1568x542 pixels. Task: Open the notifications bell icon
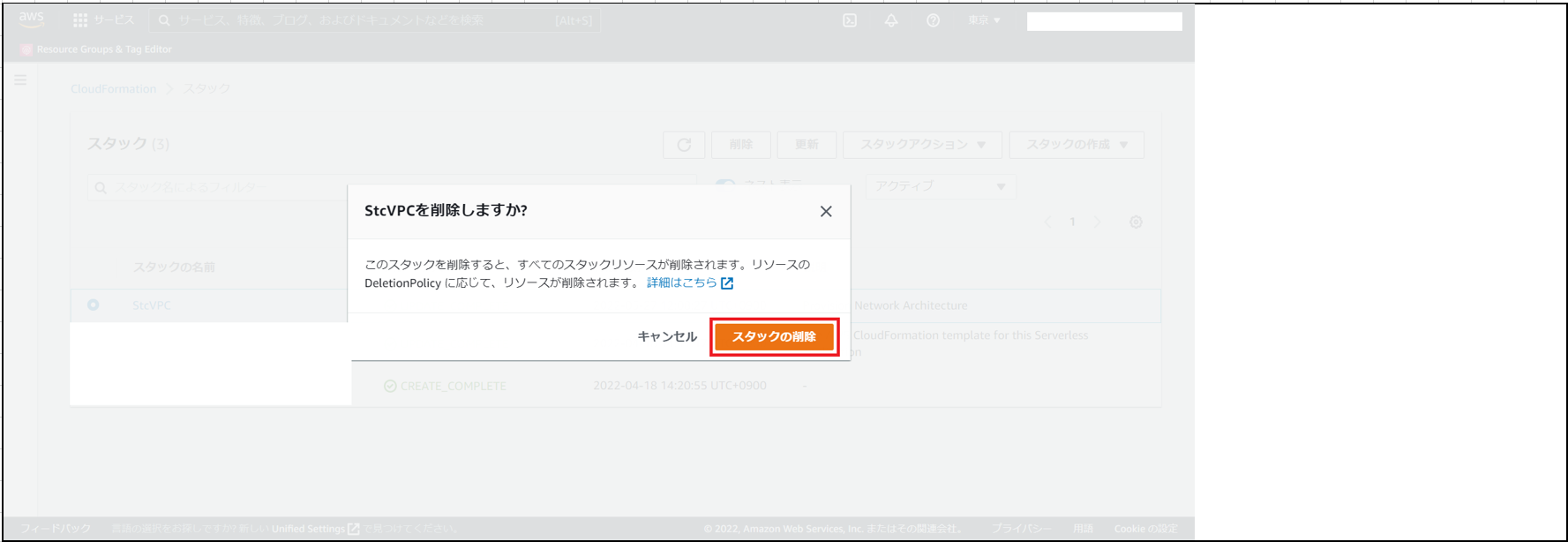point(891,20)
